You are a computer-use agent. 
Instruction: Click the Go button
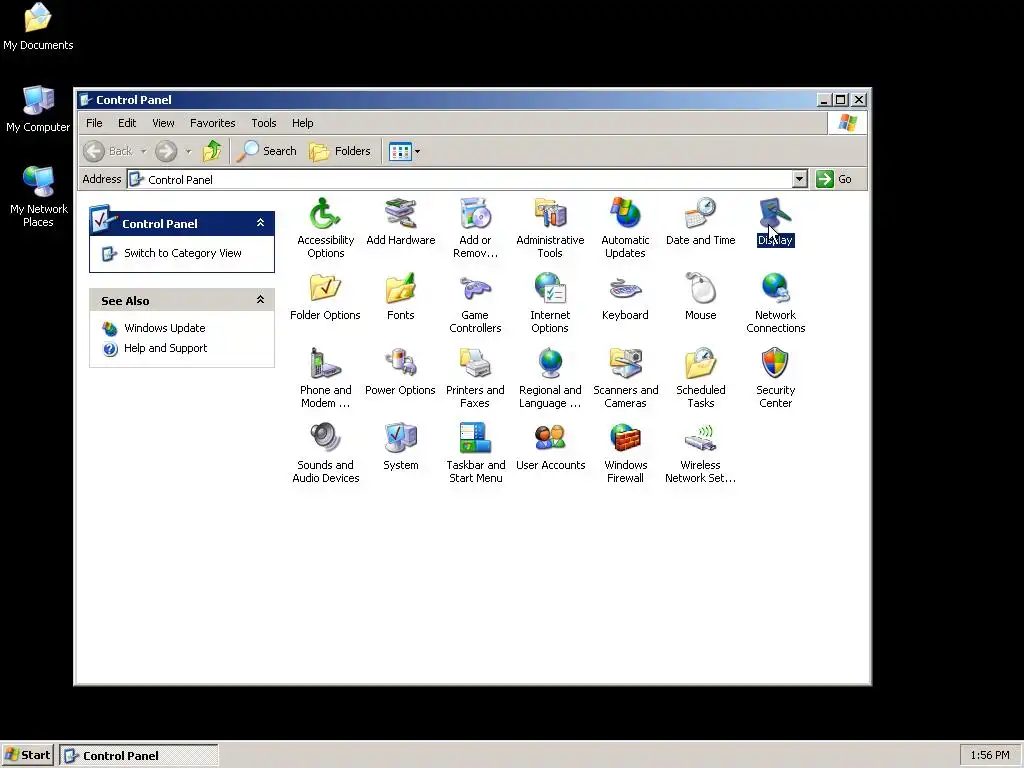pos(835,179)
